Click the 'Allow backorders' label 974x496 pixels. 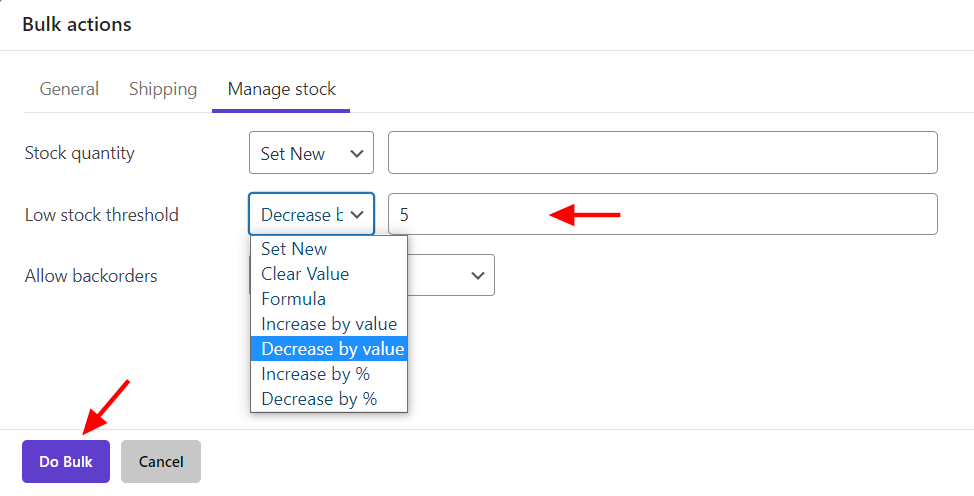point(91,275)
